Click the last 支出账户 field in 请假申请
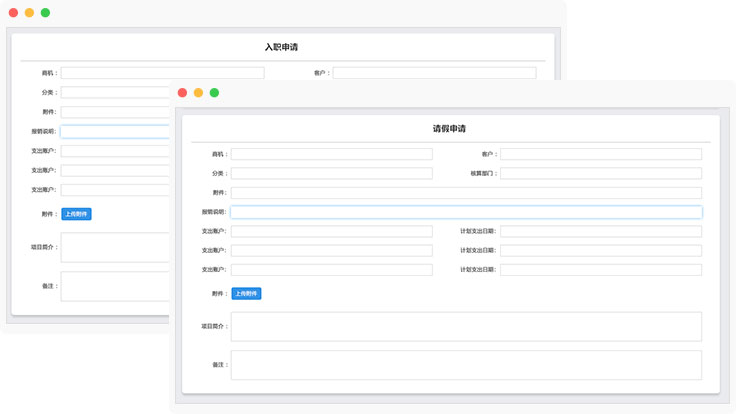 coord(331,270)
